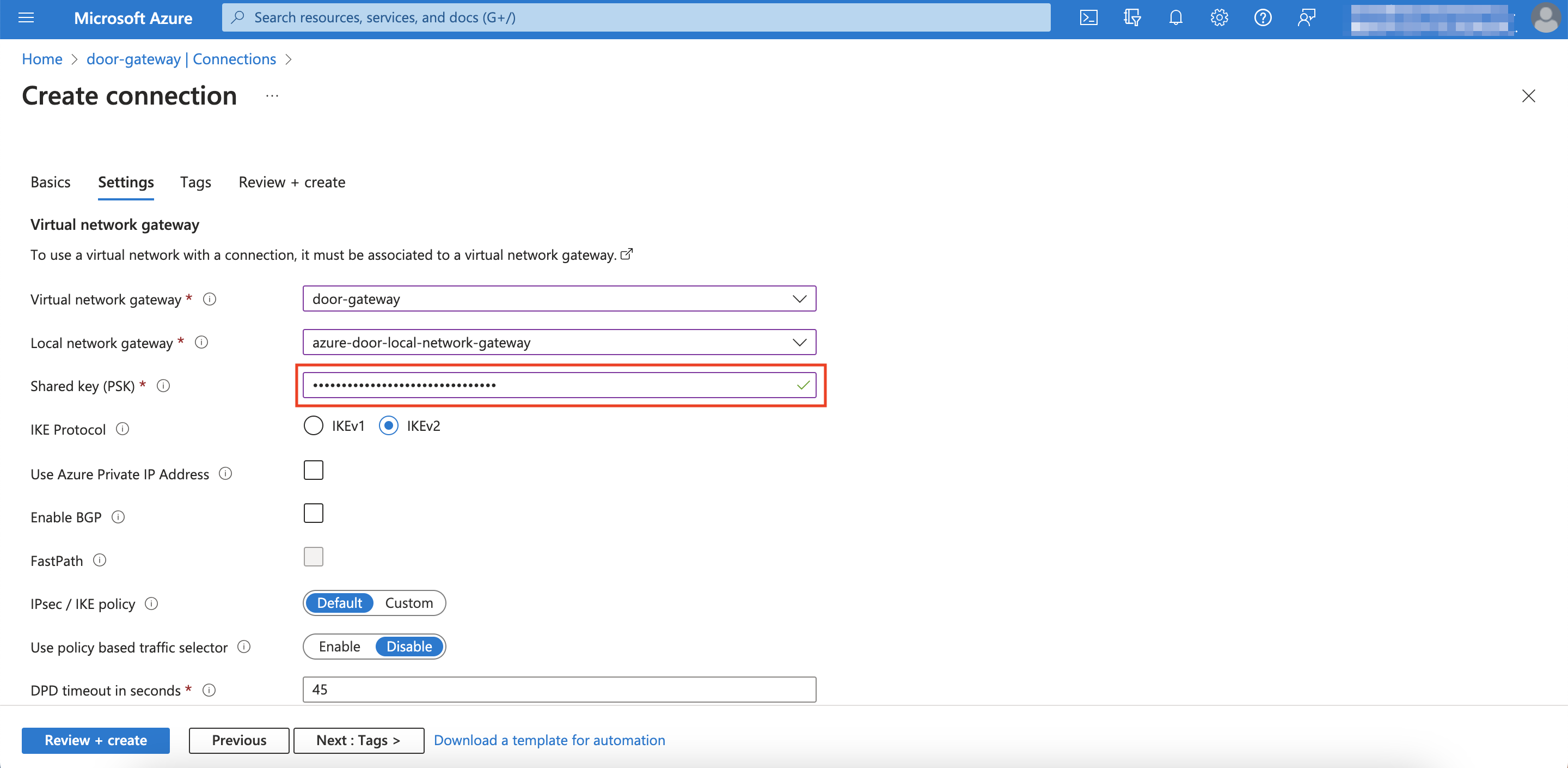The width and height of the screenshot is (1568, 768).
Task: Open the Basics tab
Action: (x=51, y=182)
